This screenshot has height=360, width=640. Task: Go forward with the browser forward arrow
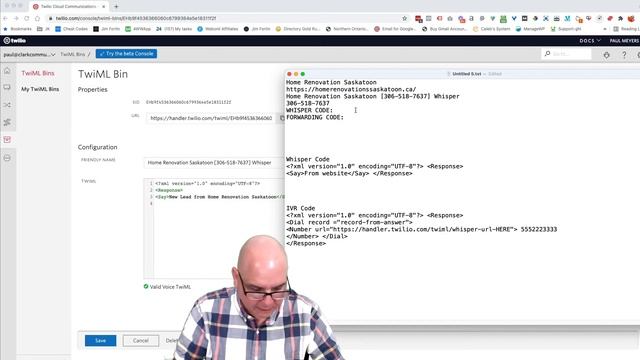tap(16, 18)
